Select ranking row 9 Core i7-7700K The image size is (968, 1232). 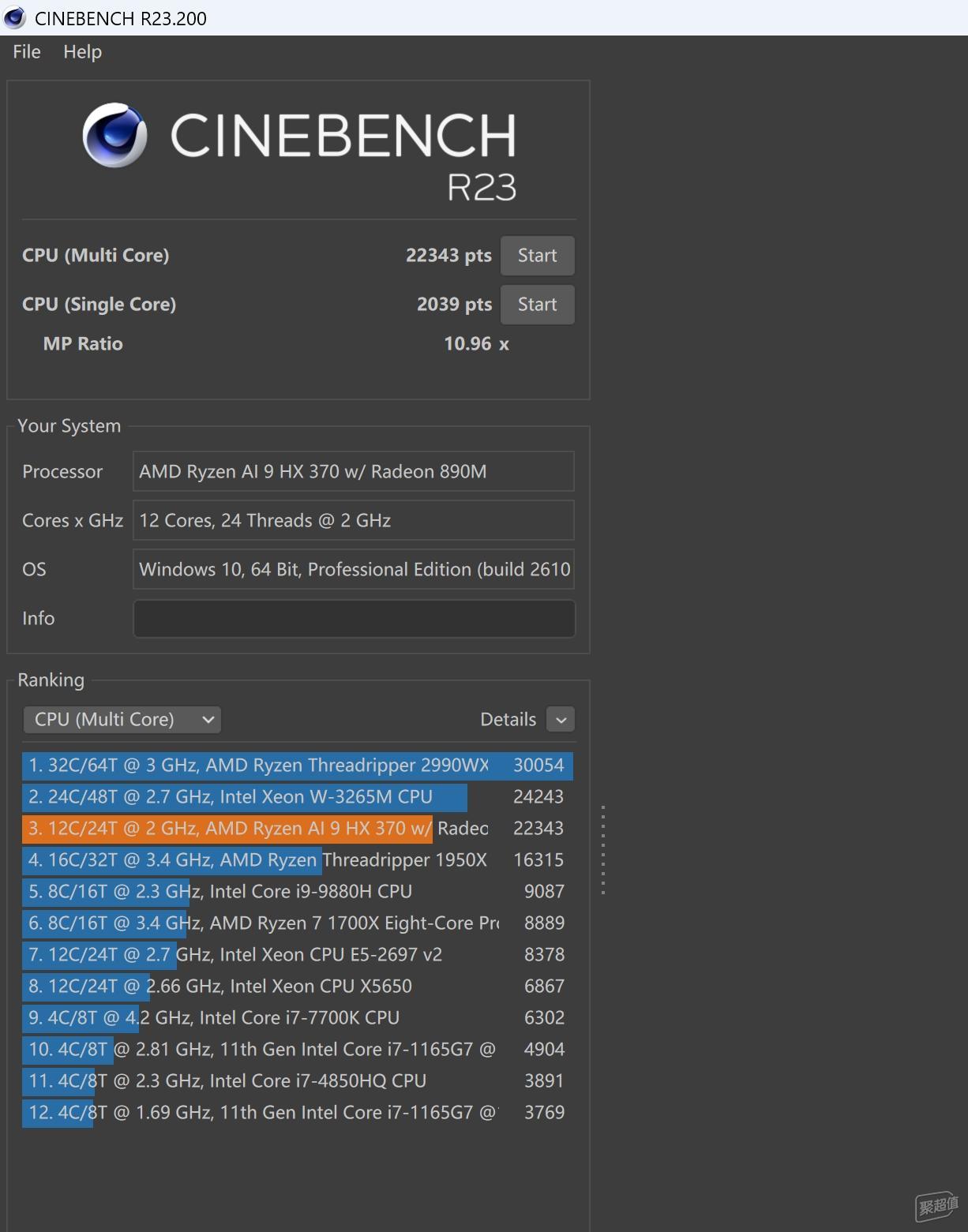click(298, 1018)
